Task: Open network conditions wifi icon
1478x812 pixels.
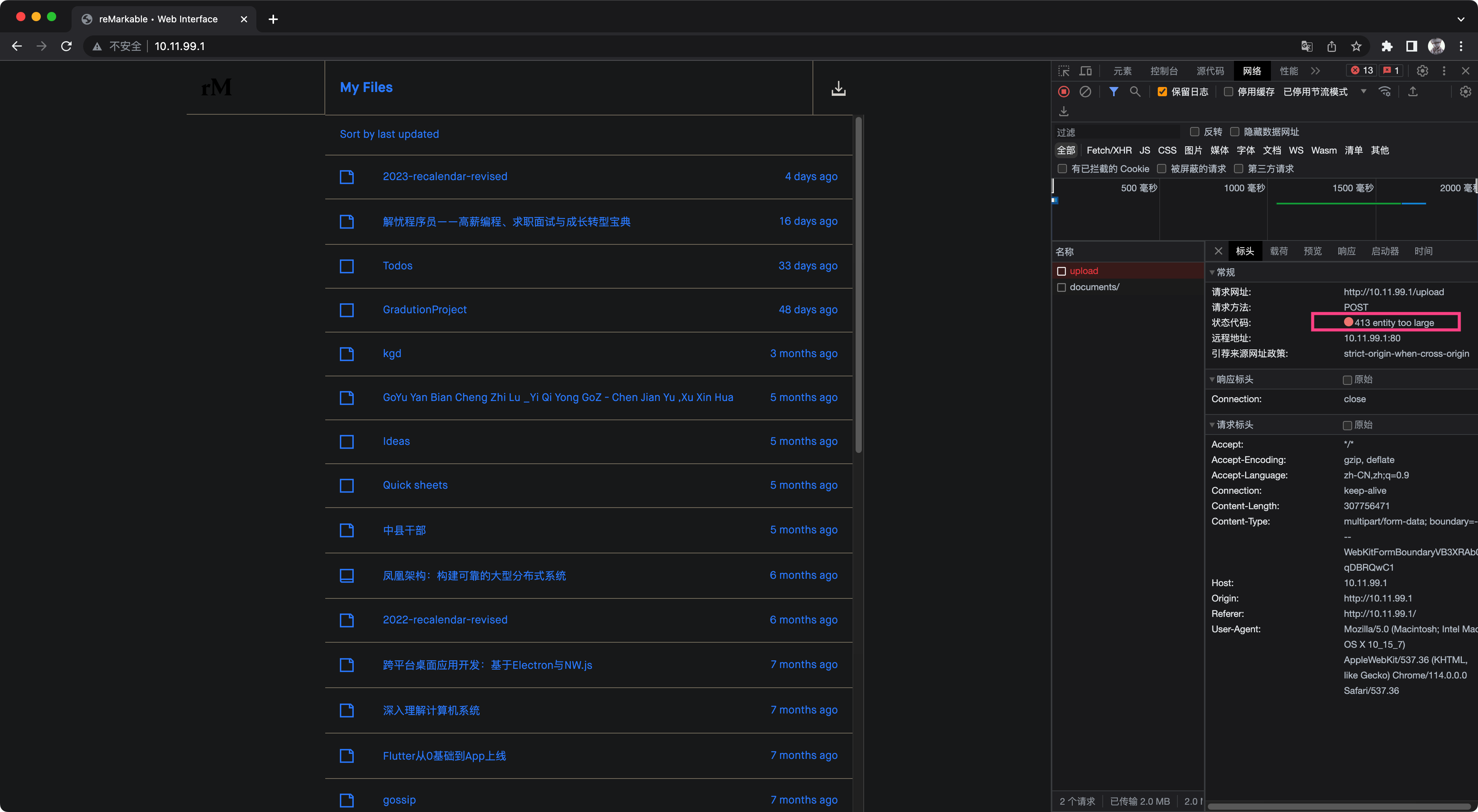Action: (x=1384, y=91)
